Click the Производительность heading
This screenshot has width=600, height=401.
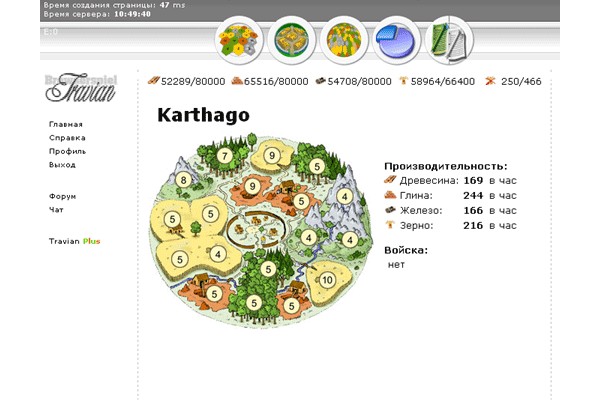point(446,166)
